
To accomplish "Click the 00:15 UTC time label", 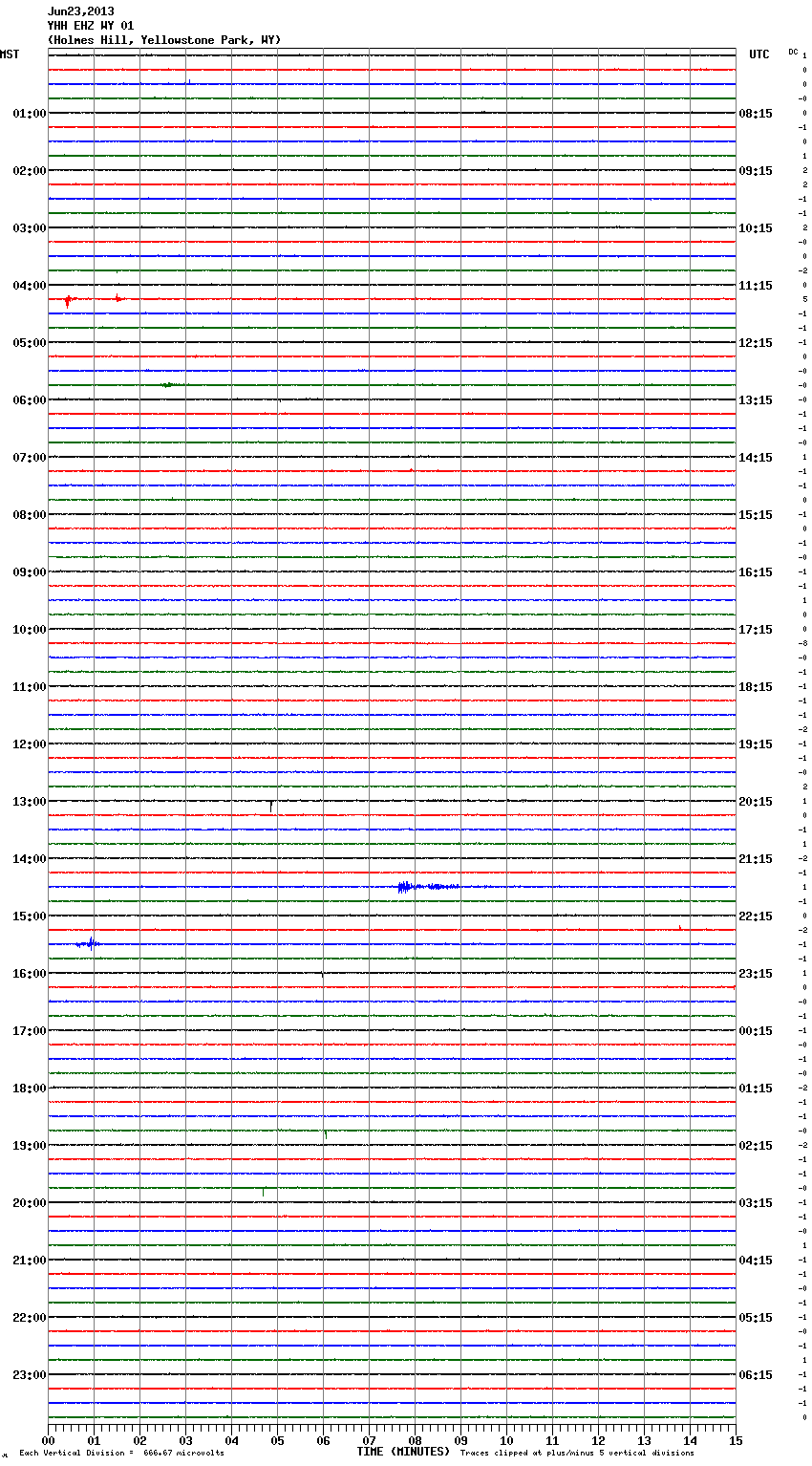I will point(756,1031).
